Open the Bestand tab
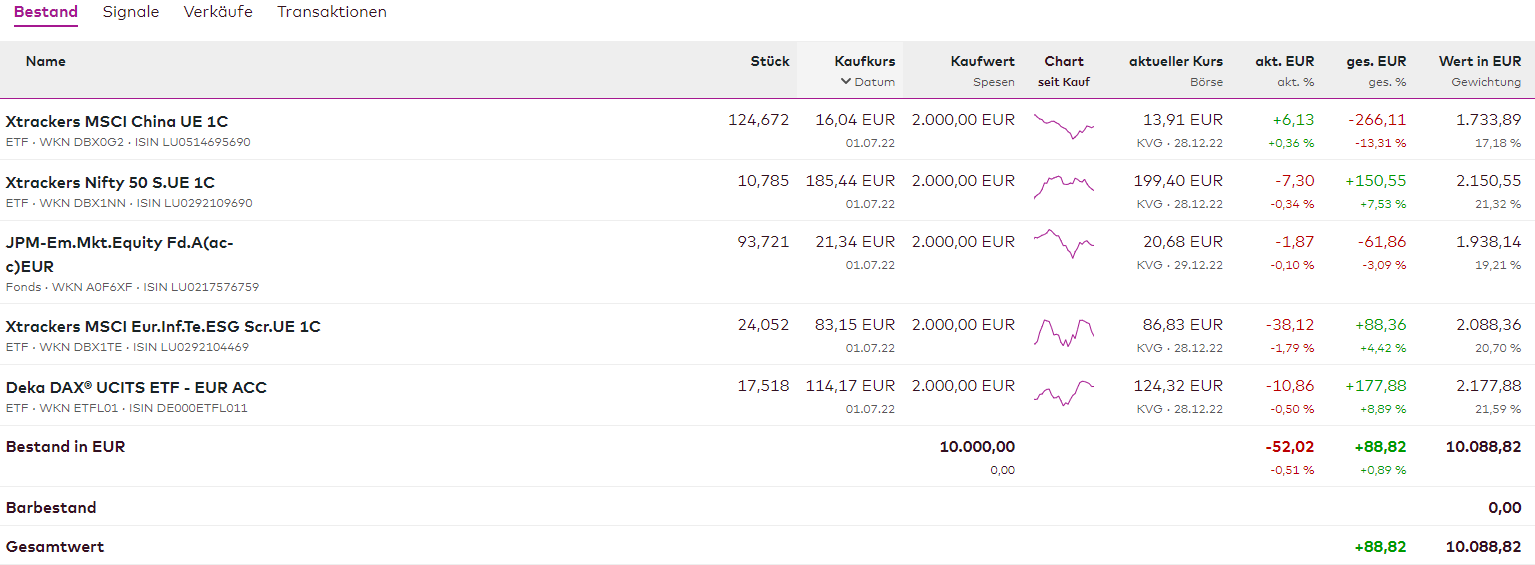Image resolution: width=1535 pixels, height=565 pixels. click(46, 12)
